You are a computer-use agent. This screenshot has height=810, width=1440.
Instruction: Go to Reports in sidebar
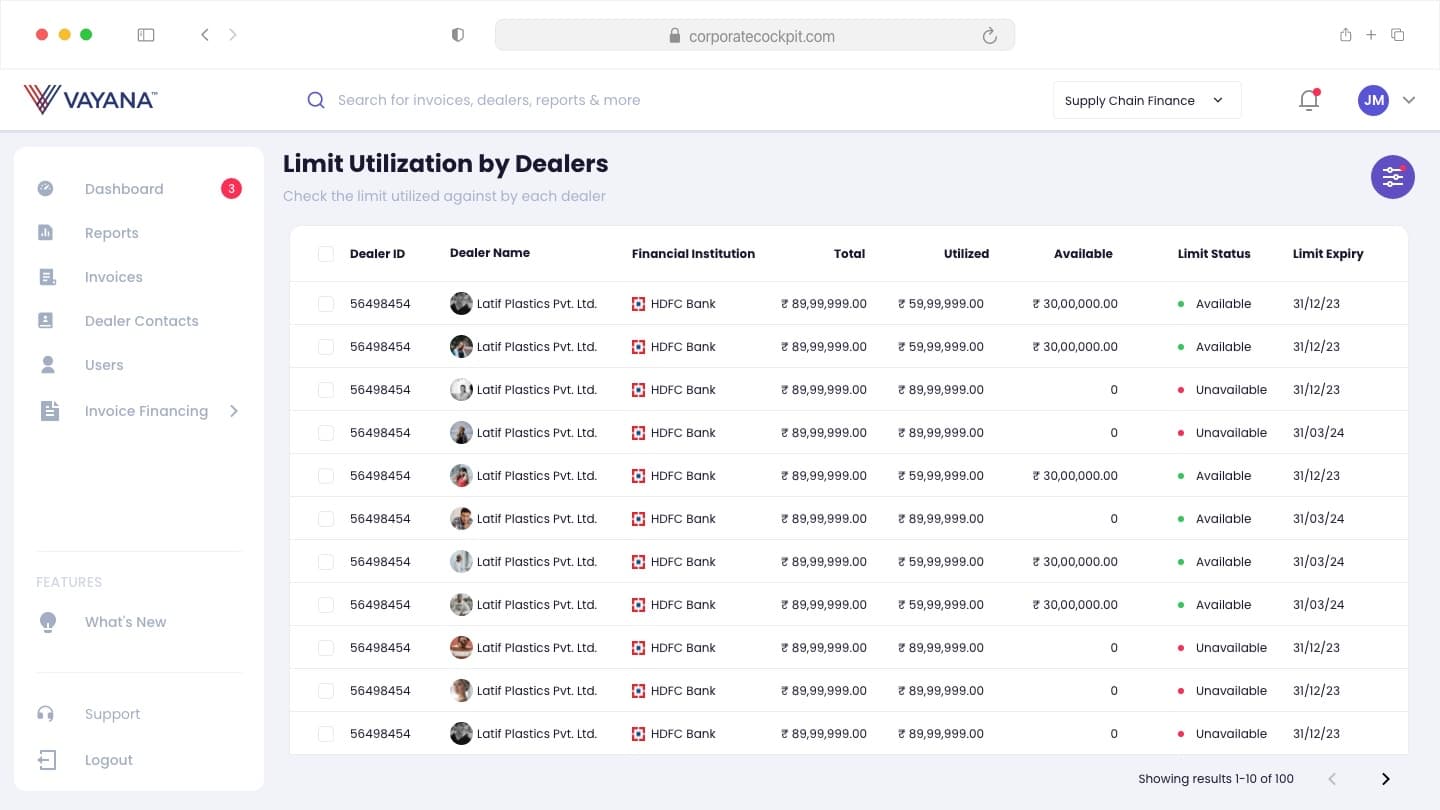[112, 233]
